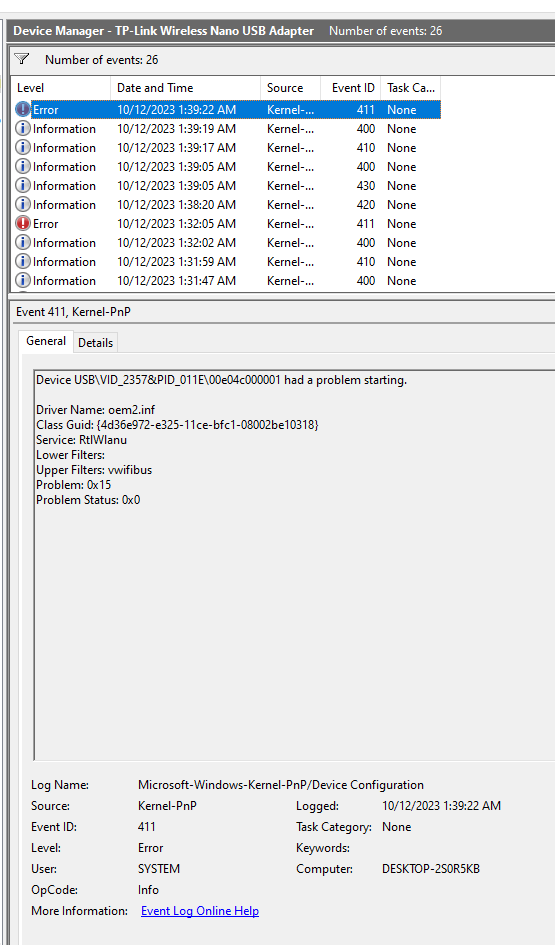
Task: Click the 'Problem: 0x15' line
Action: pyautogui.click(x=74, y=485)
